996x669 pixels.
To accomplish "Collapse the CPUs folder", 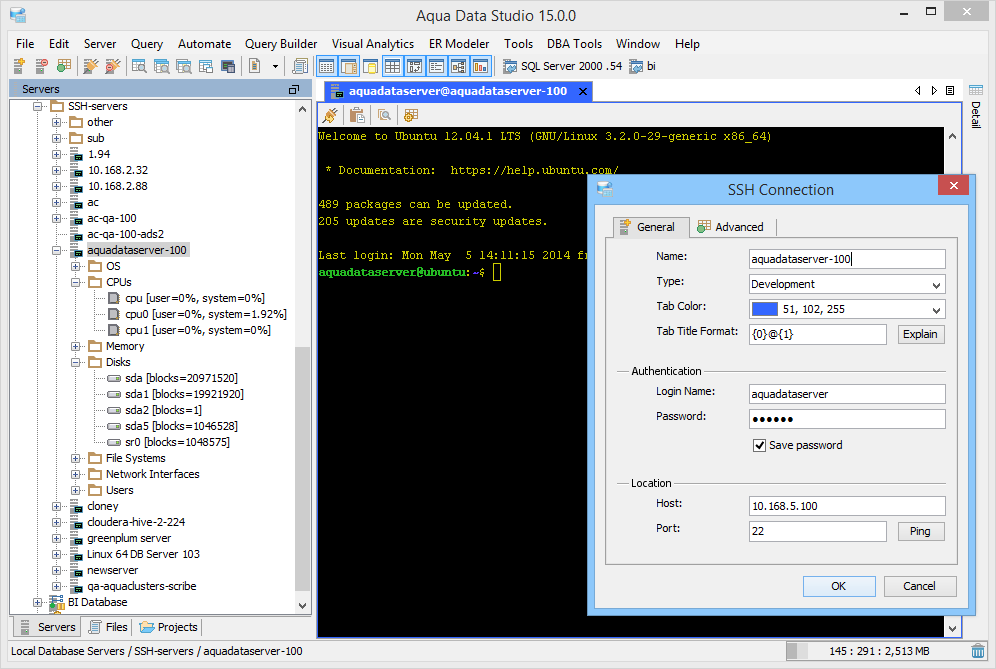I will click(75, 282).
